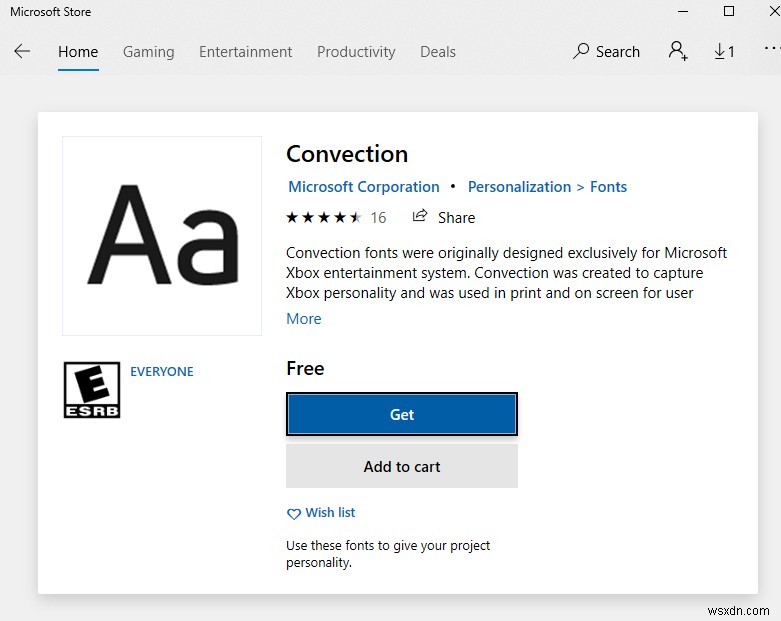Click the Convection Aa font thumbnail

point(162,236)
